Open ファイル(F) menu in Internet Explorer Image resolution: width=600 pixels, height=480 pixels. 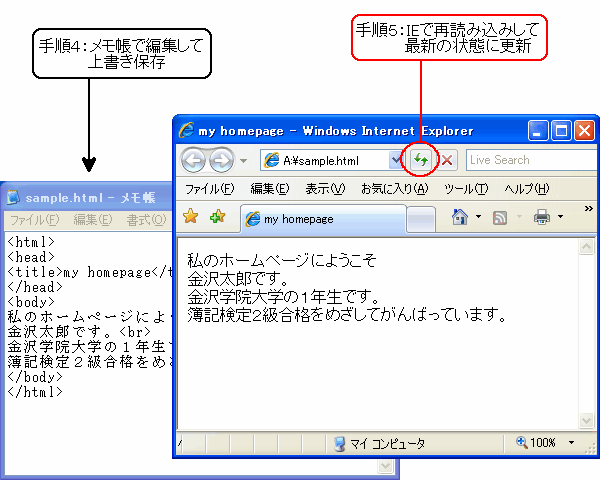pyautogui.click(x=209, y=189)
